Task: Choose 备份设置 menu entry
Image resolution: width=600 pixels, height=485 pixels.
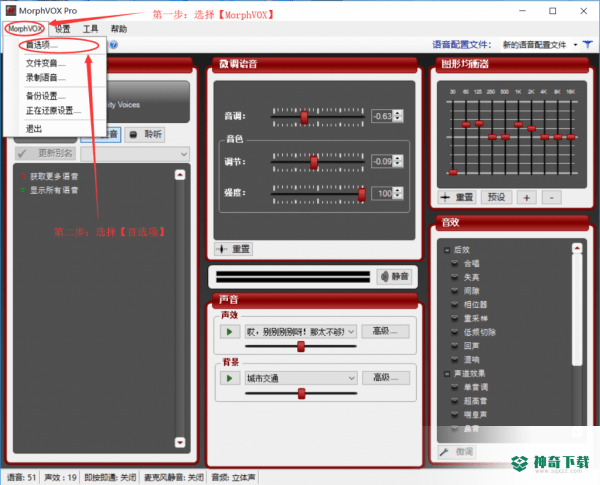Action: coord(45,96)
